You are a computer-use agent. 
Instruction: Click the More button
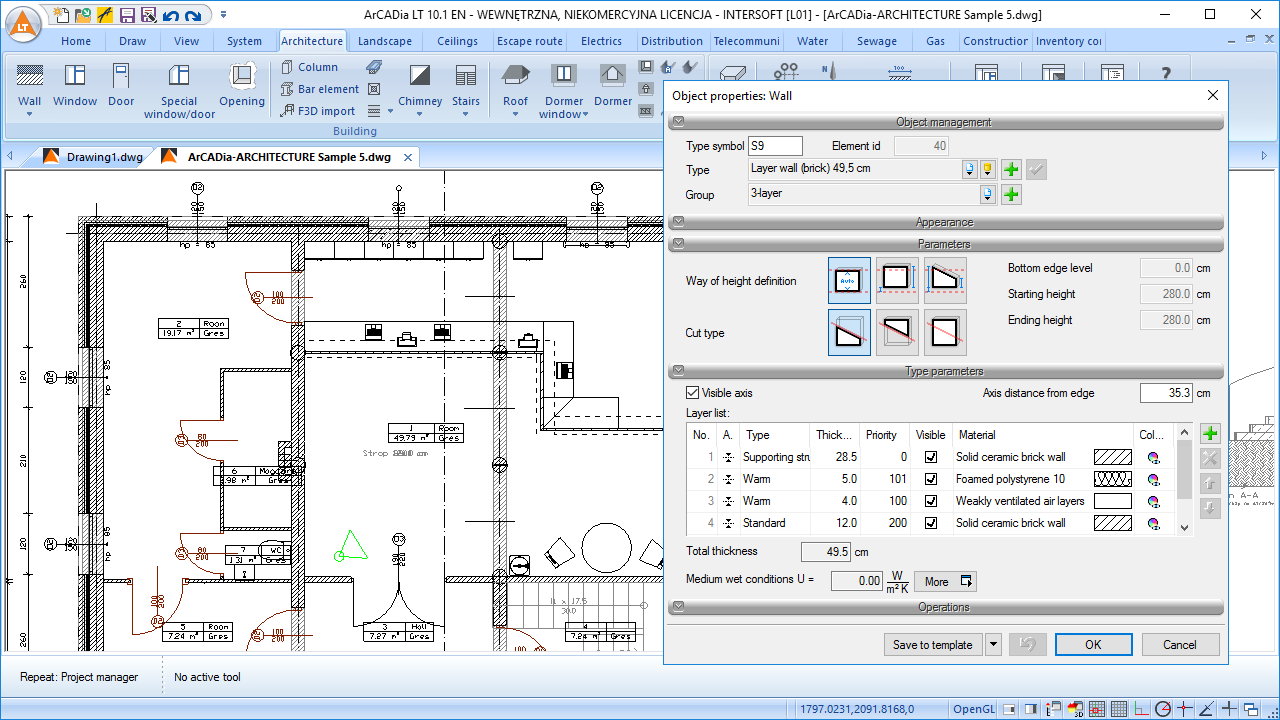(944, 581)
